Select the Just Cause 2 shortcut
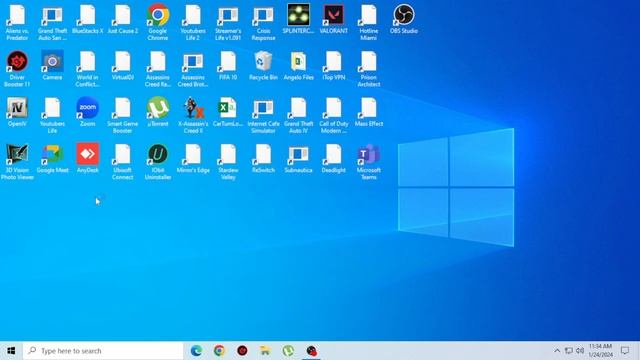Image resolution: width=640 pixels, height=360 pixels. coord(122,19)
